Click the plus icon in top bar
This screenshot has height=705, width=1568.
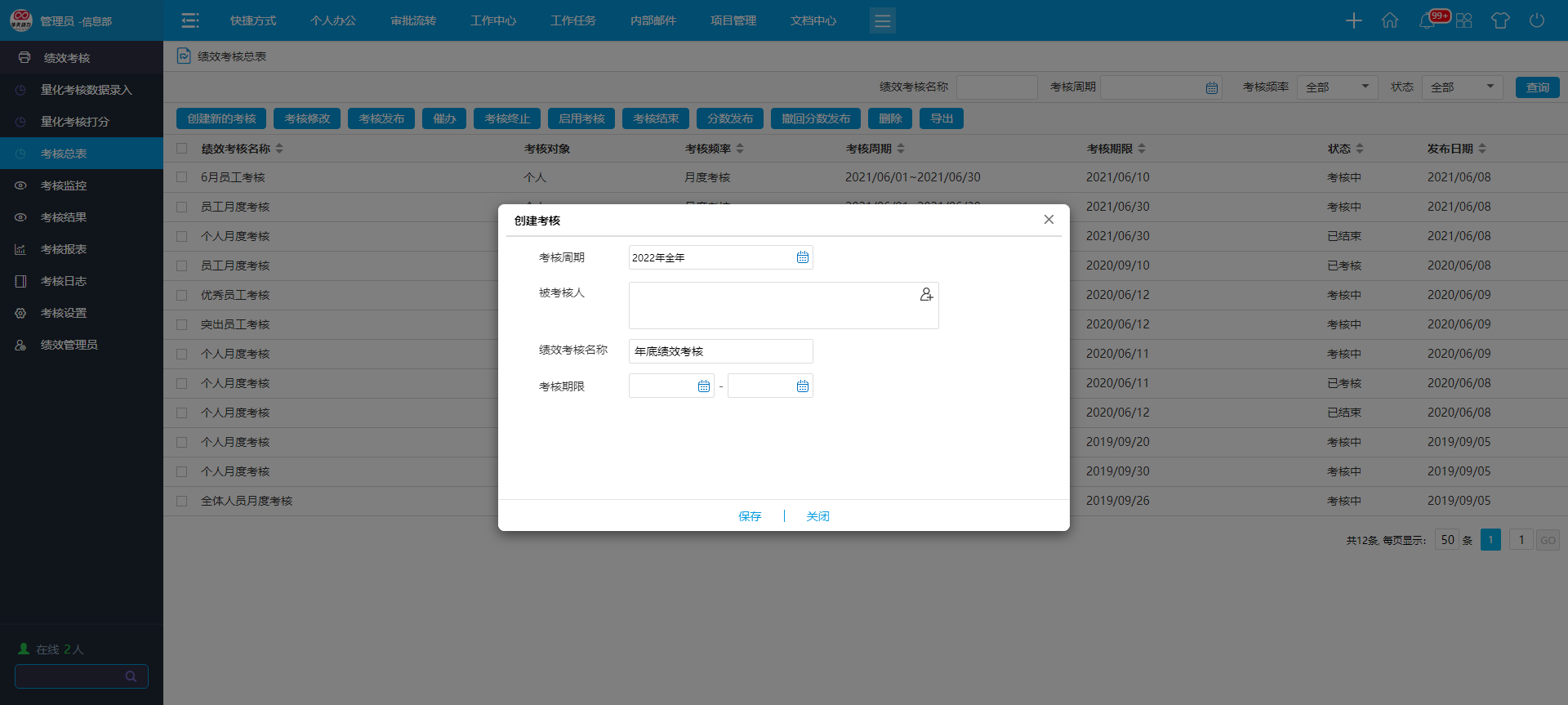click(x=1353, y=20)
